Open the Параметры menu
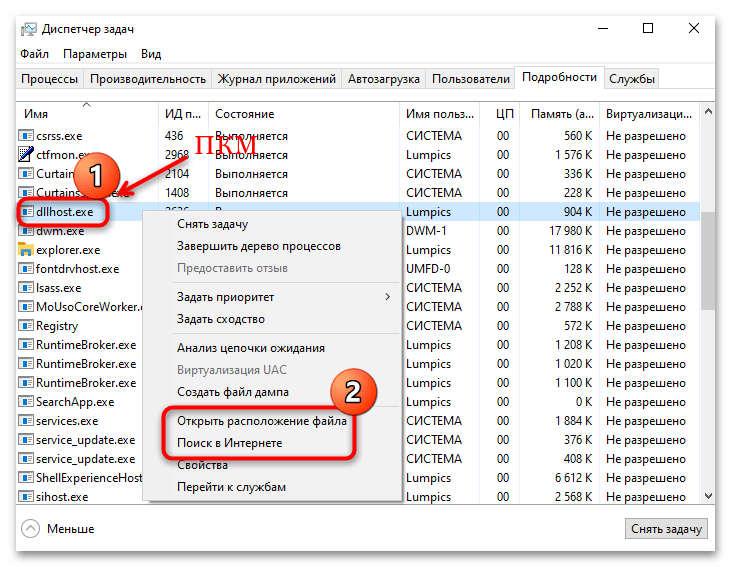 coord(95,54)
